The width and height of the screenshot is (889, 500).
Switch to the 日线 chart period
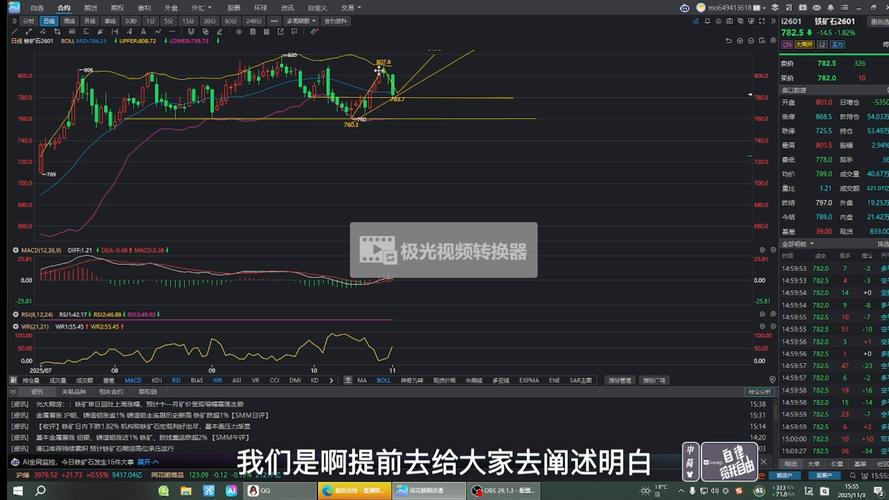(x=49, y=21)
